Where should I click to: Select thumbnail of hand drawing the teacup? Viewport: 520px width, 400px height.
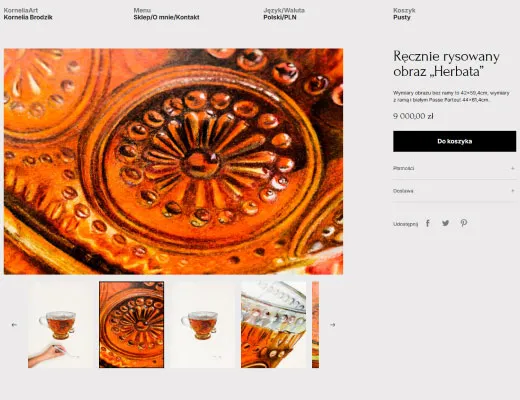[60, 325]
